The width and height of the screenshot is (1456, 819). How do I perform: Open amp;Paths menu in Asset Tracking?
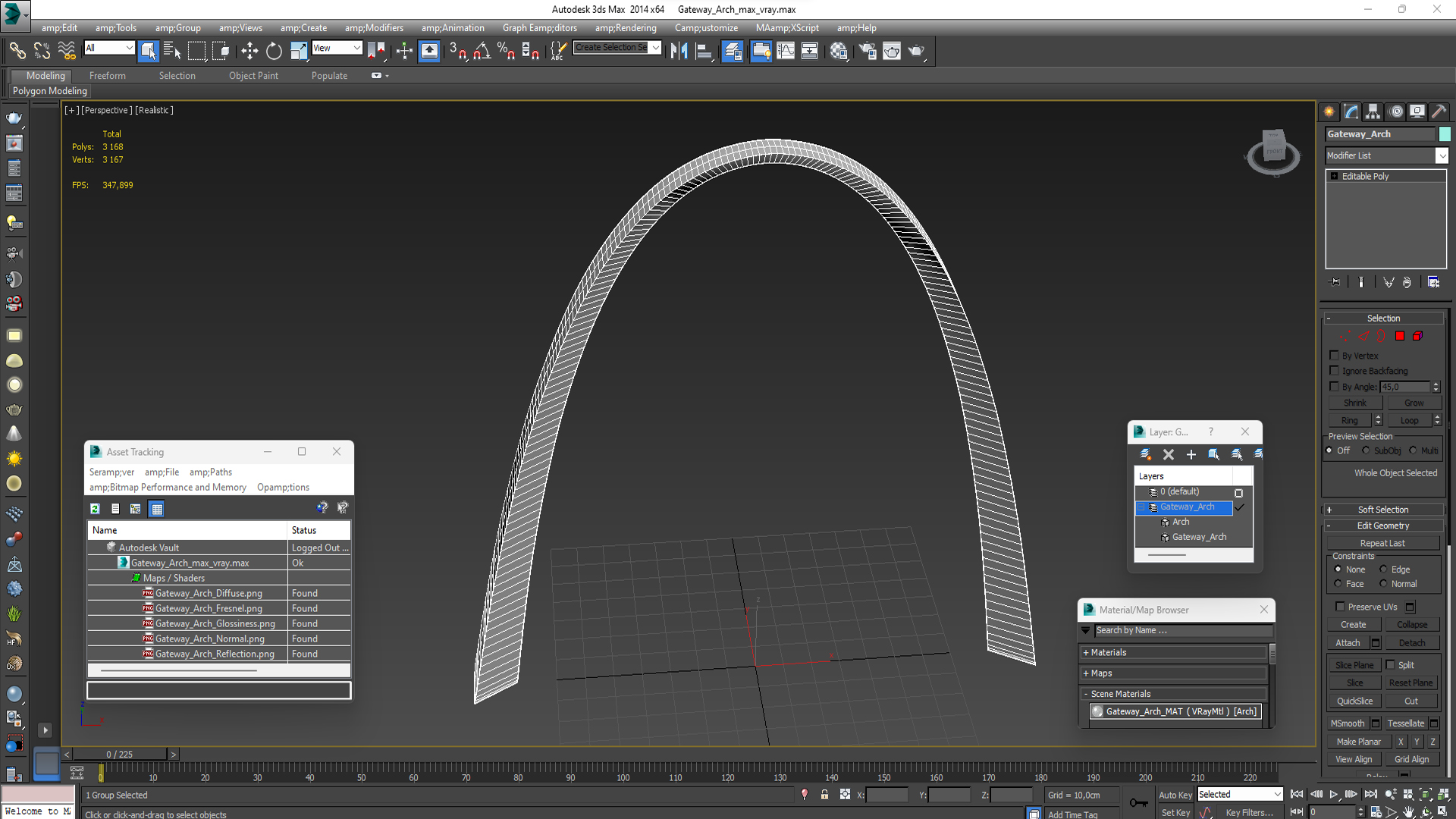[x=211, y=472]
